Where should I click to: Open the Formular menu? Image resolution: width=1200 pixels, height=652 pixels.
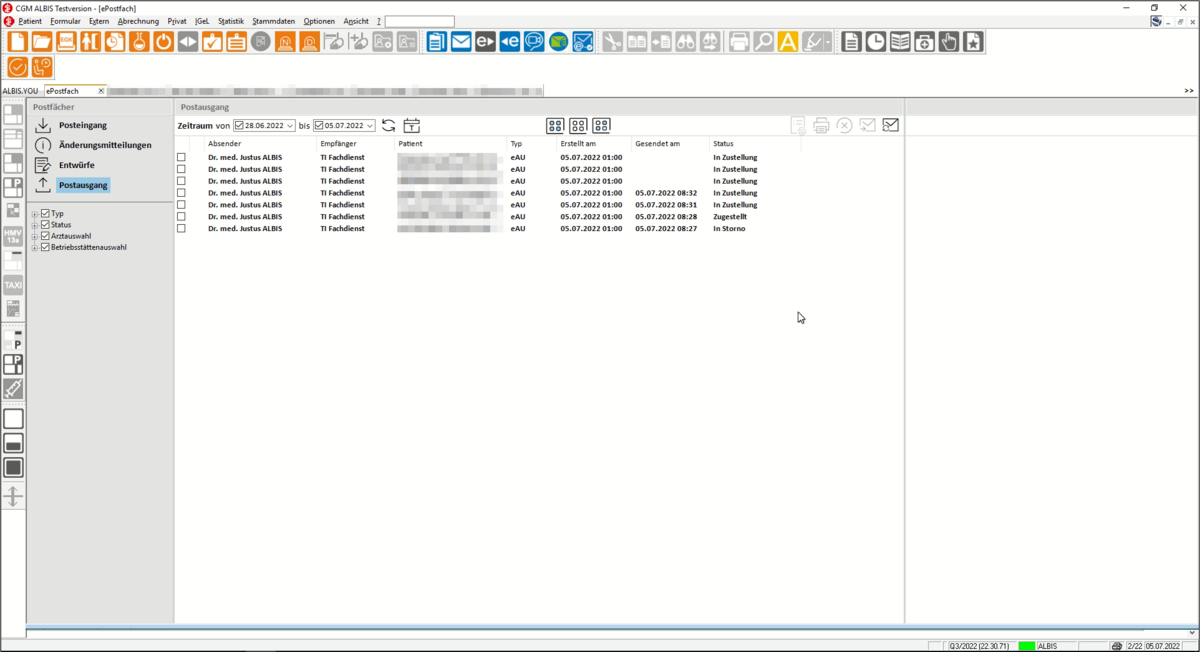click(65, 21)
